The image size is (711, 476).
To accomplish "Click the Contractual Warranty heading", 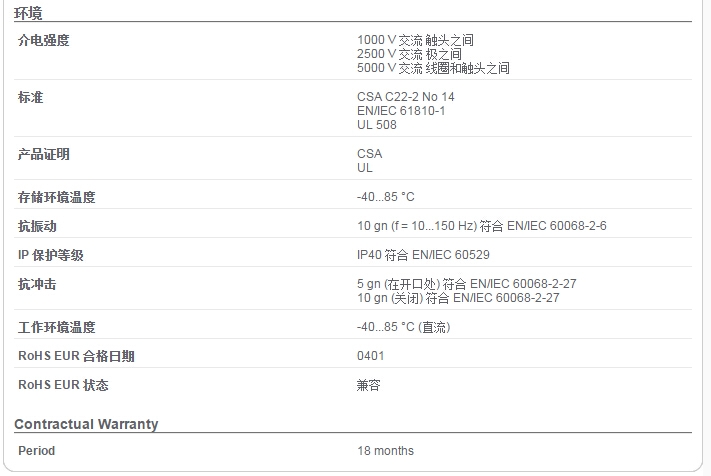I will click(x=86, y=424).
